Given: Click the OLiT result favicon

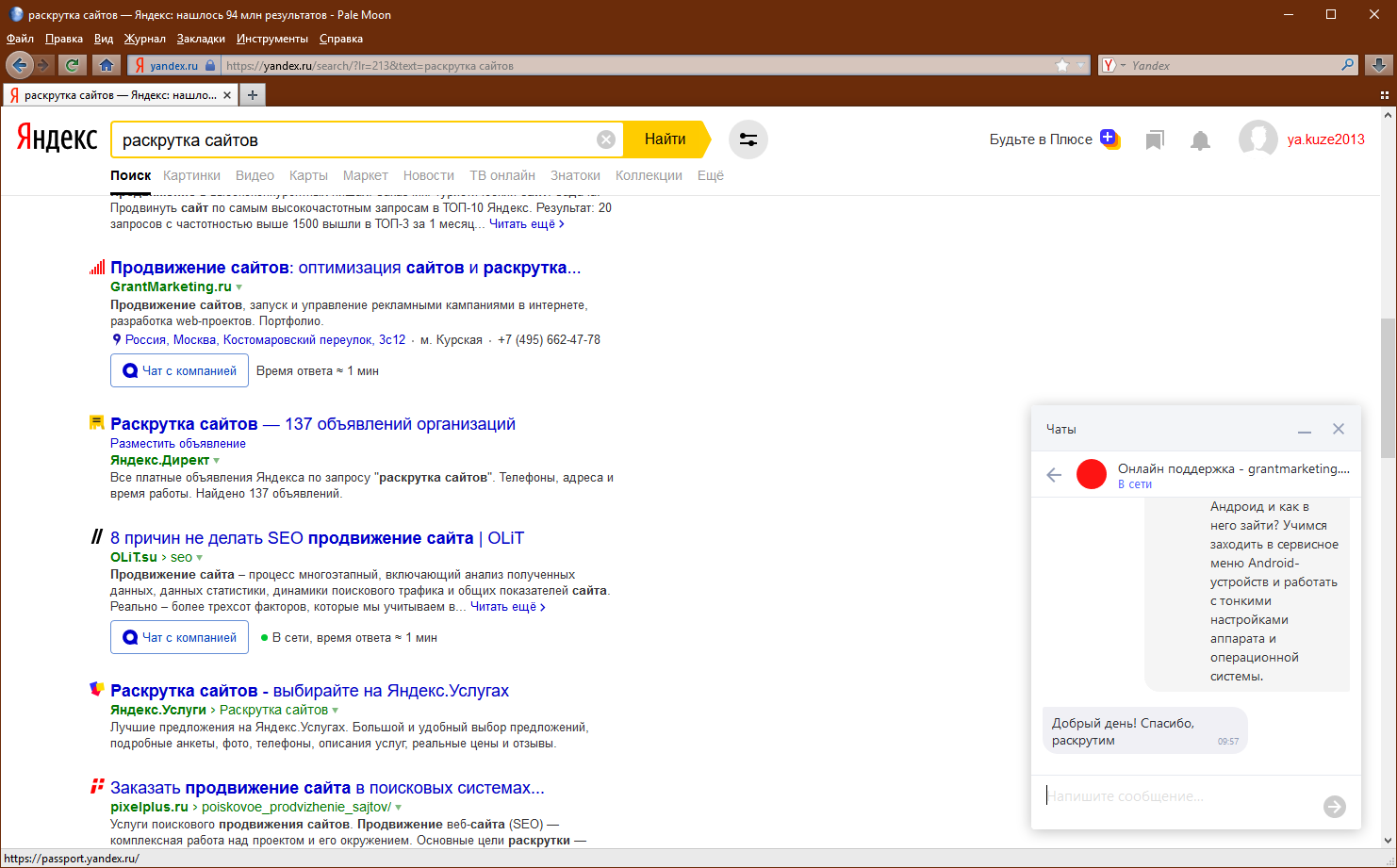Looking at the screenshot, I should pyautogui.click(x=96, y=537).
